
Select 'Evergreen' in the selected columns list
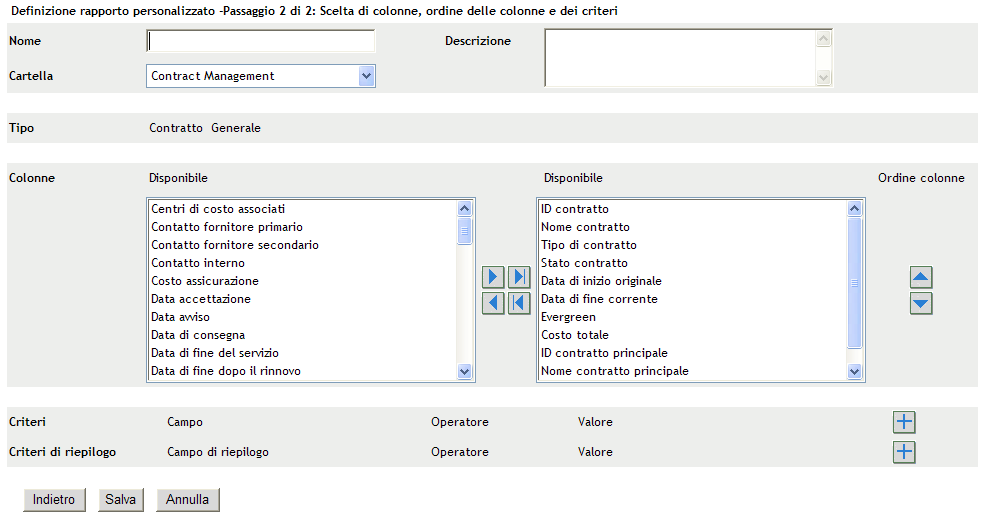point(568,317)
